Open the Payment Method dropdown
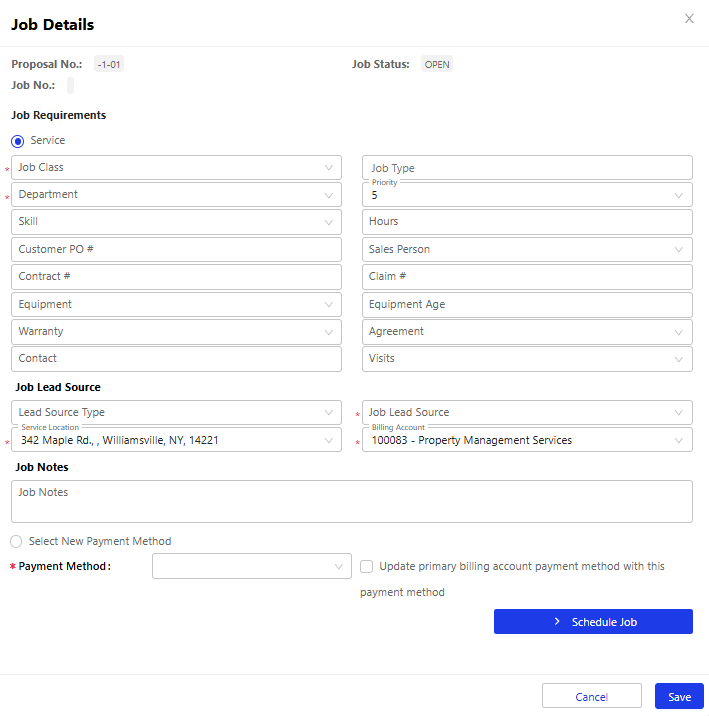This screenshot has width=709, height=716. pos(252,566)
